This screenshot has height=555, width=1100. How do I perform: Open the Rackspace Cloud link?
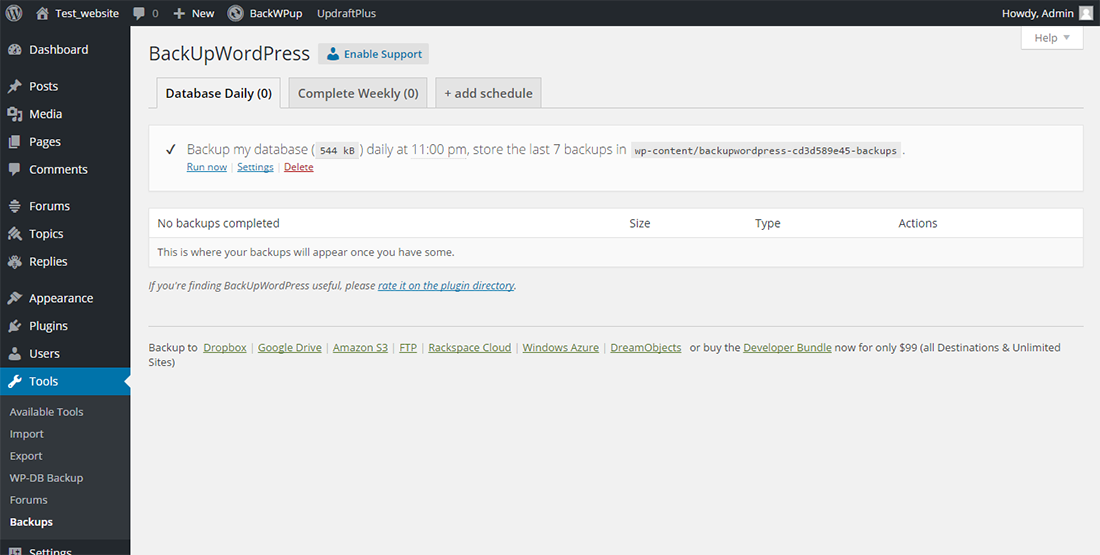tap(470, 347)
